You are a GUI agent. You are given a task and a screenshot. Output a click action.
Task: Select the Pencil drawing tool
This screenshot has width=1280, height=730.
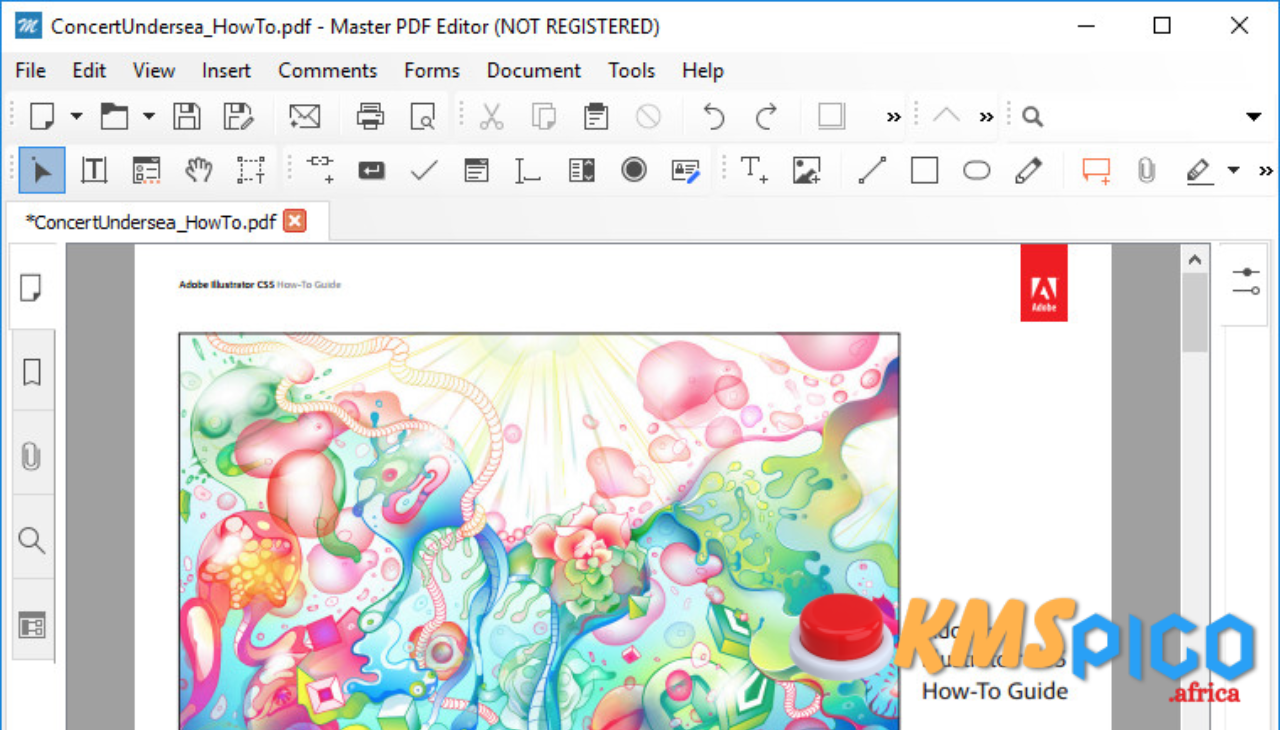pos(1028,170)
